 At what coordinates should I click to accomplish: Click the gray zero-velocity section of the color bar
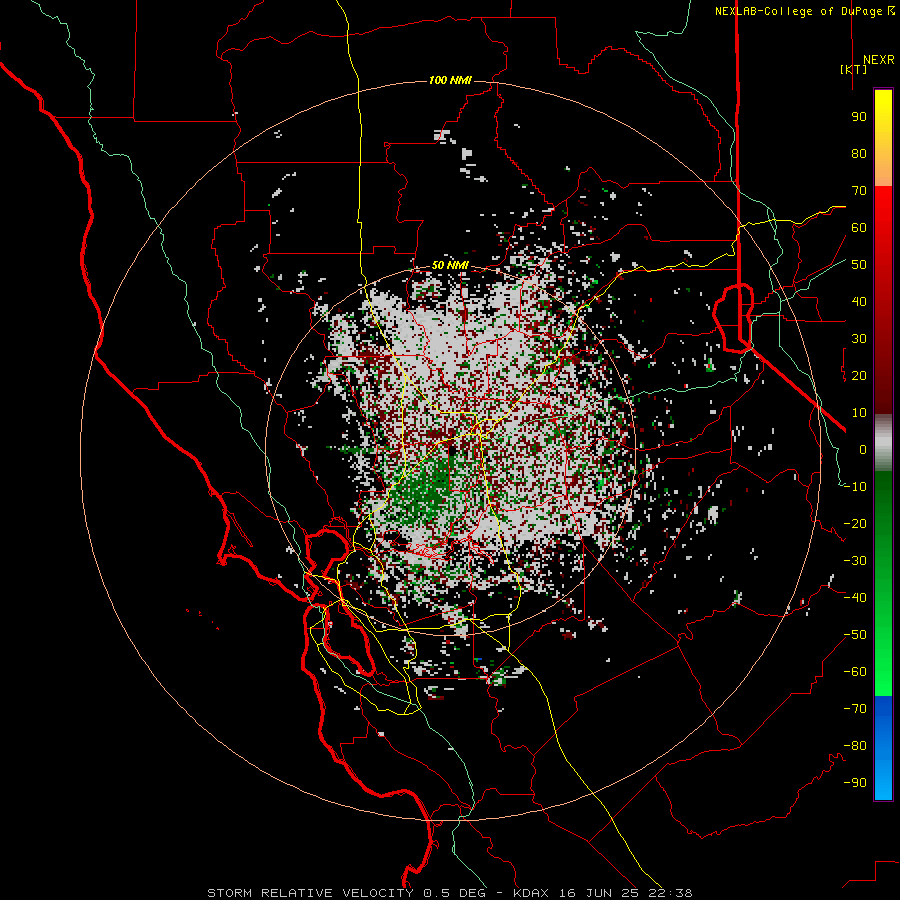883,442
